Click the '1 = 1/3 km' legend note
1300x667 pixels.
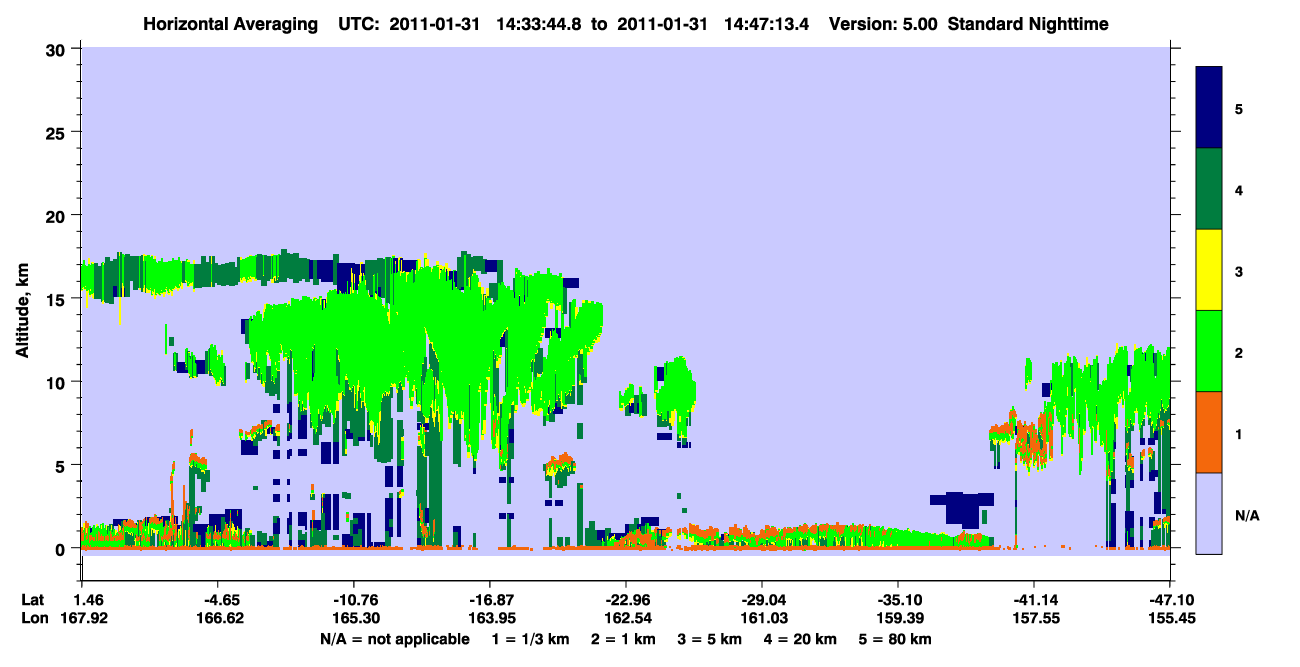pos(529,639)
